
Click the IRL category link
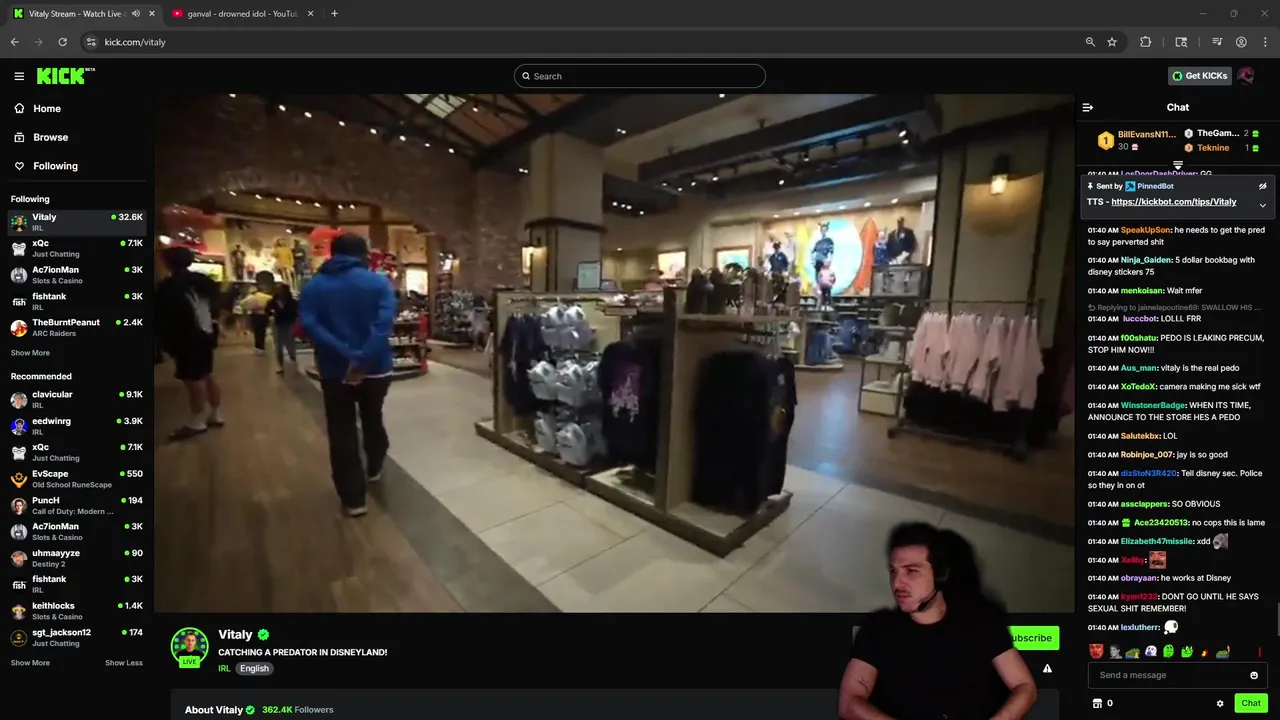[224, 668]
